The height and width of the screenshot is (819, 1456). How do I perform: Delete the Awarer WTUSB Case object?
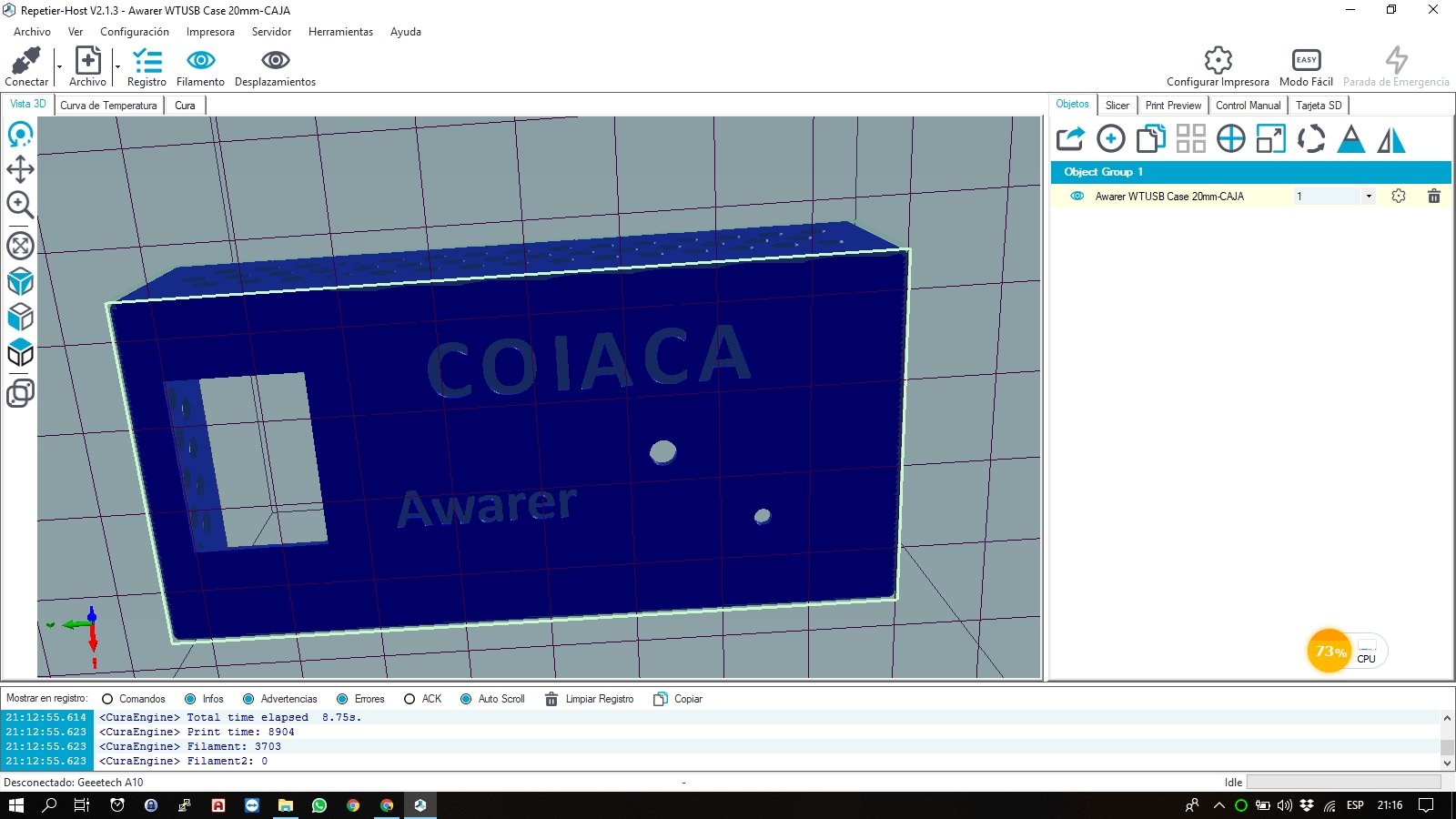tap(1434, 196)
